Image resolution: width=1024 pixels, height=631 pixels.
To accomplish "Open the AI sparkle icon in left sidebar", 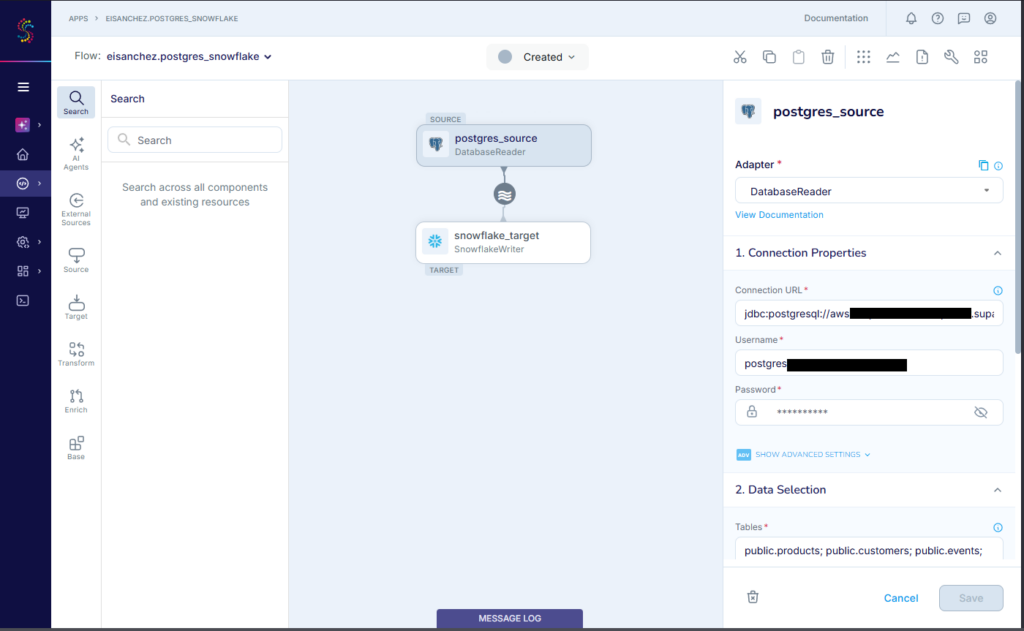I will point(22,125).
